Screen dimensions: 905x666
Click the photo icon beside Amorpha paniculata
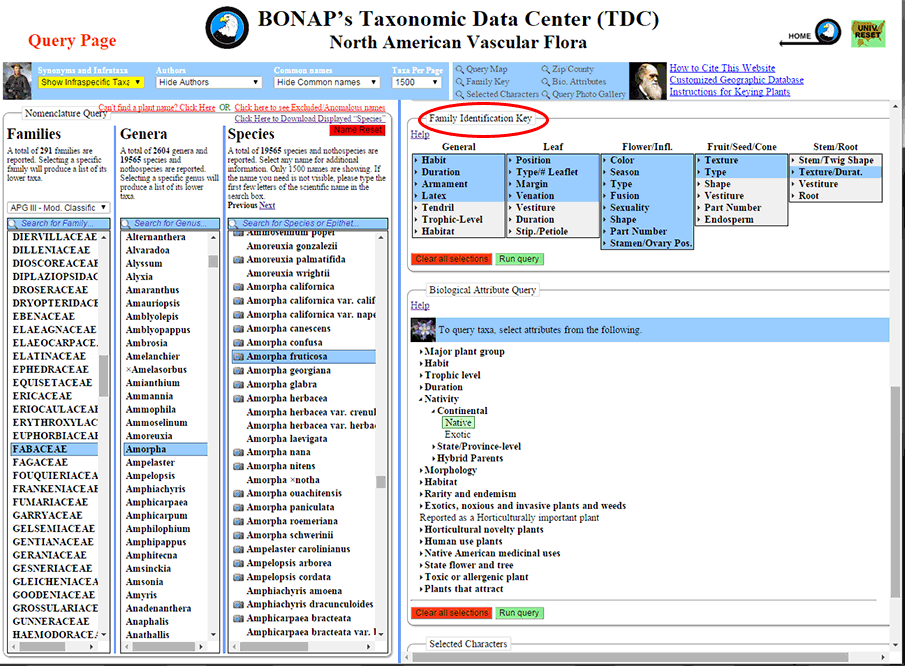click(238, 508)
